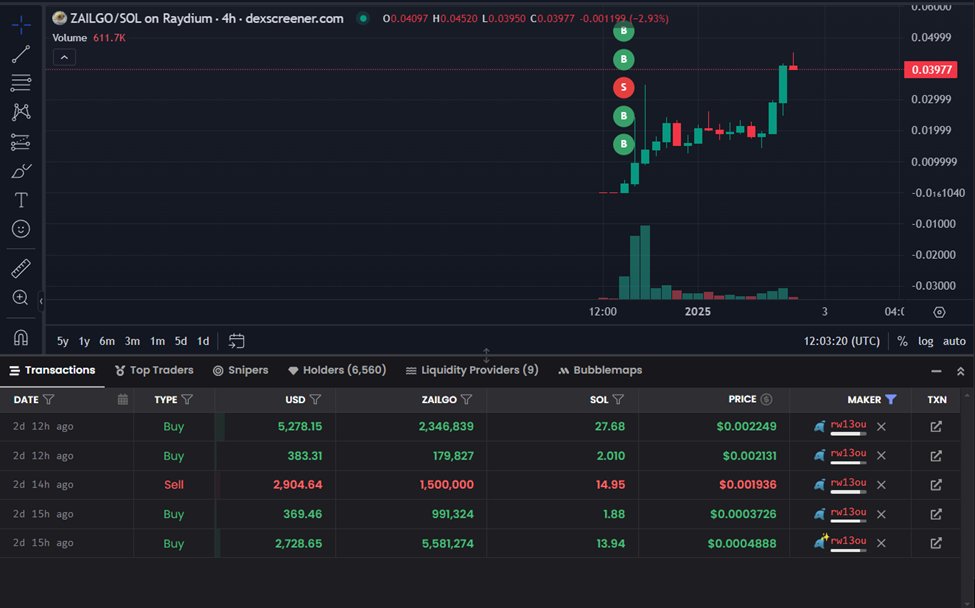975x608 pixels.
Task: Set chart range to 1y
Action: click(84, 341)
